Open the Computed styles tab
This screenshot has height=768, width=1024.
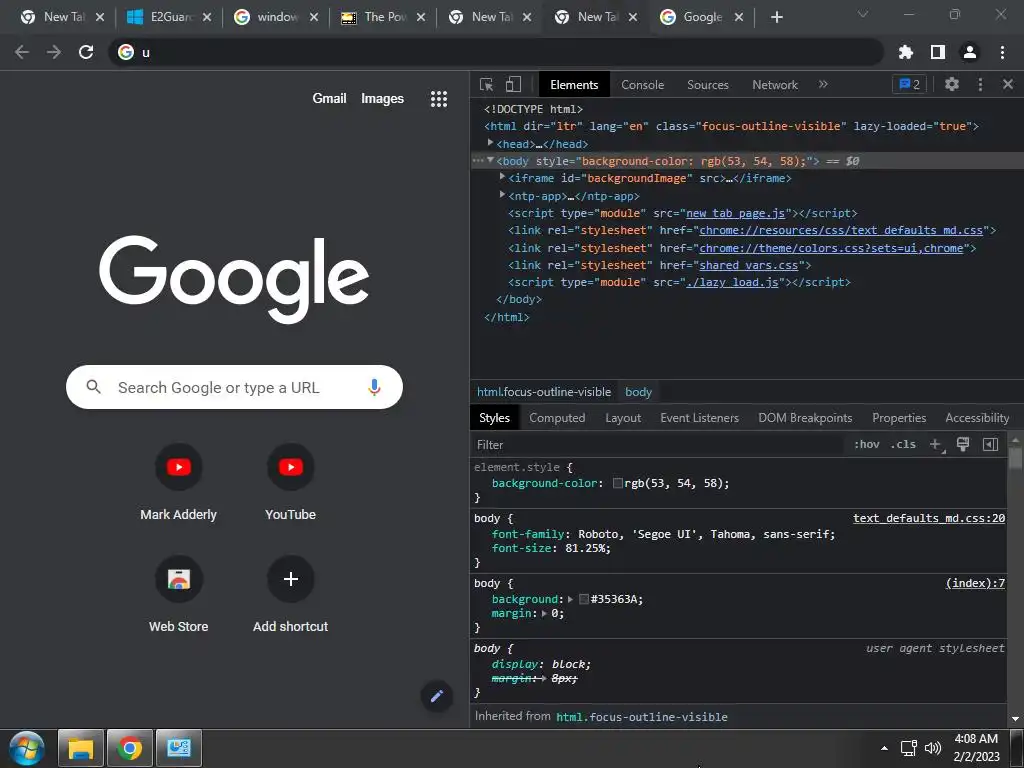pyautogui.click(x=557, y=418)
